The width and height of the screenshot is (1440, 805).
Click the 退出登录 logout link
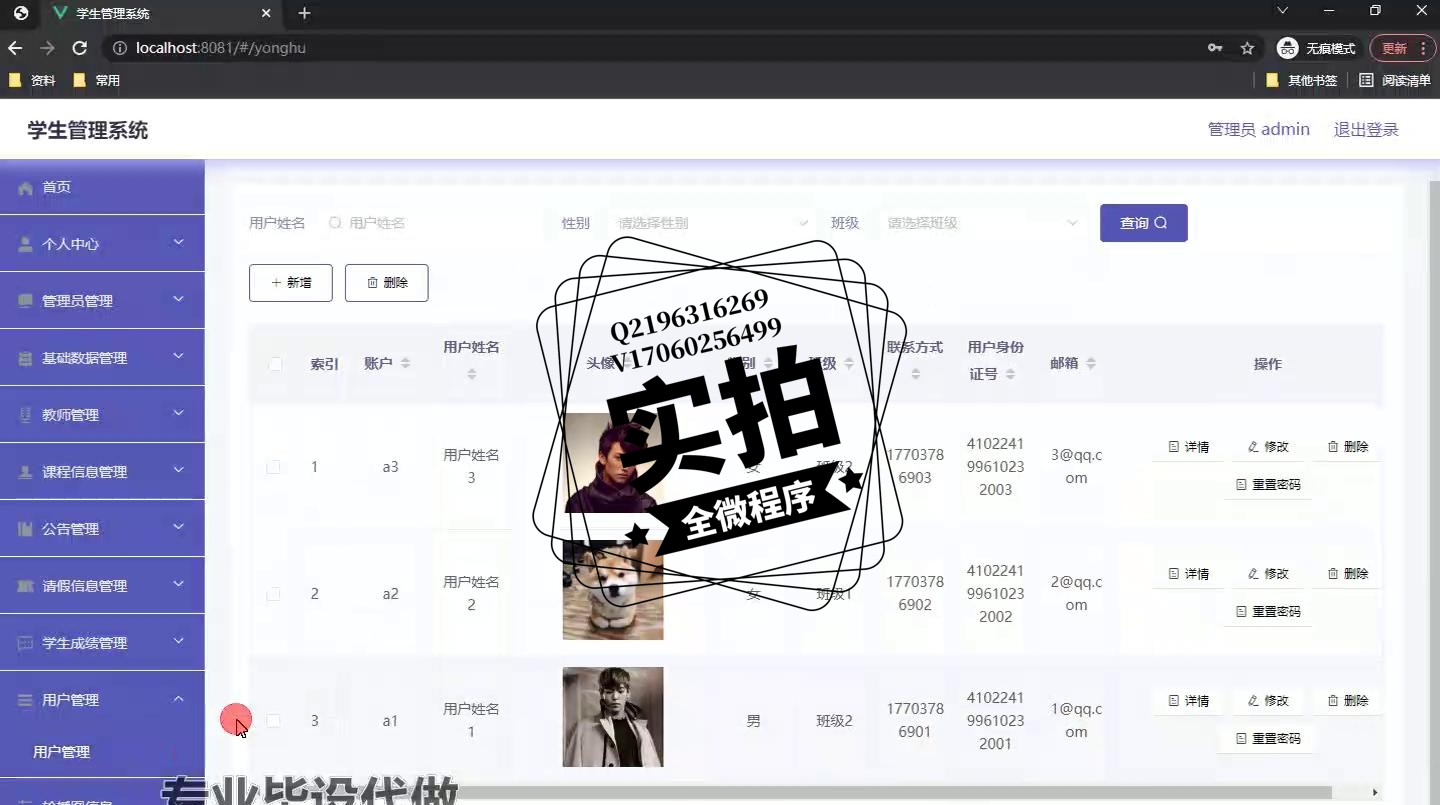pos(1366,130)
